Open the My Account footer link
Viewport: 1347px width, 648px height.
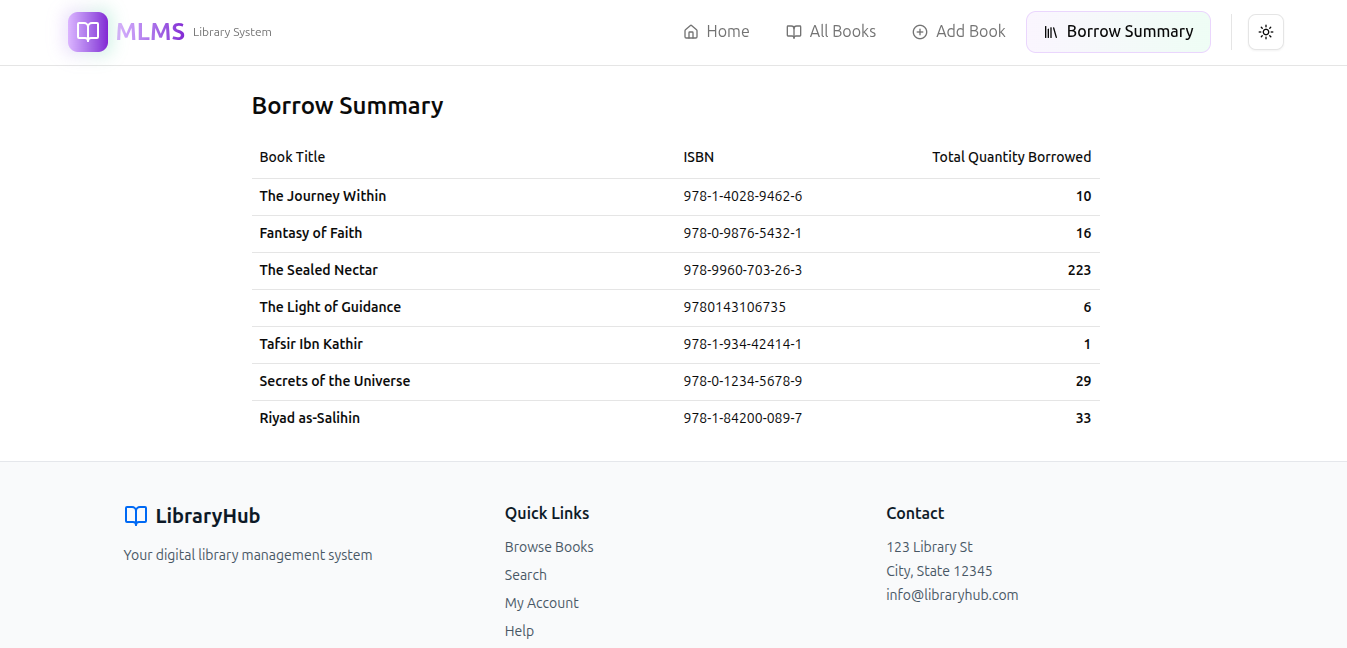tap(542, 603)
